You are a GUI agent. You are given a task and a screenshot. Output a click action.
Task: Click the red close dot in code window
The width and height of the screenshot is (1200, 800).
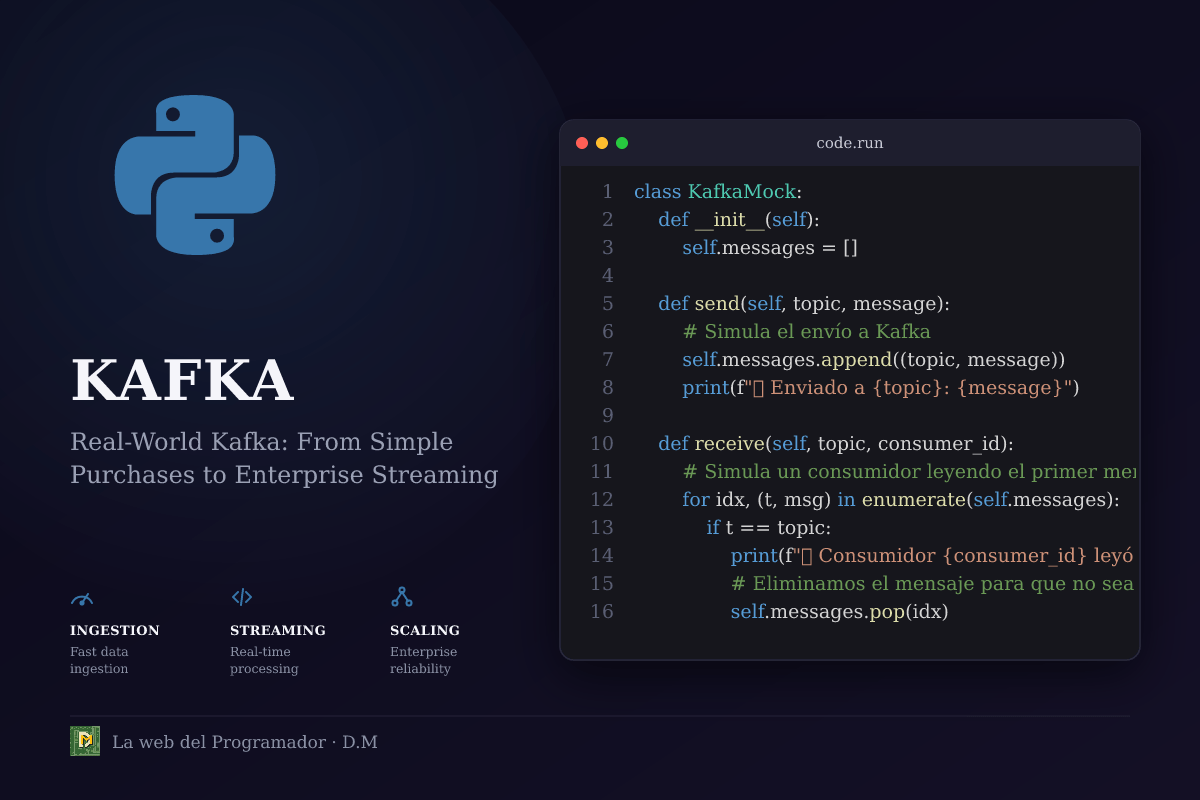(582, 143)
